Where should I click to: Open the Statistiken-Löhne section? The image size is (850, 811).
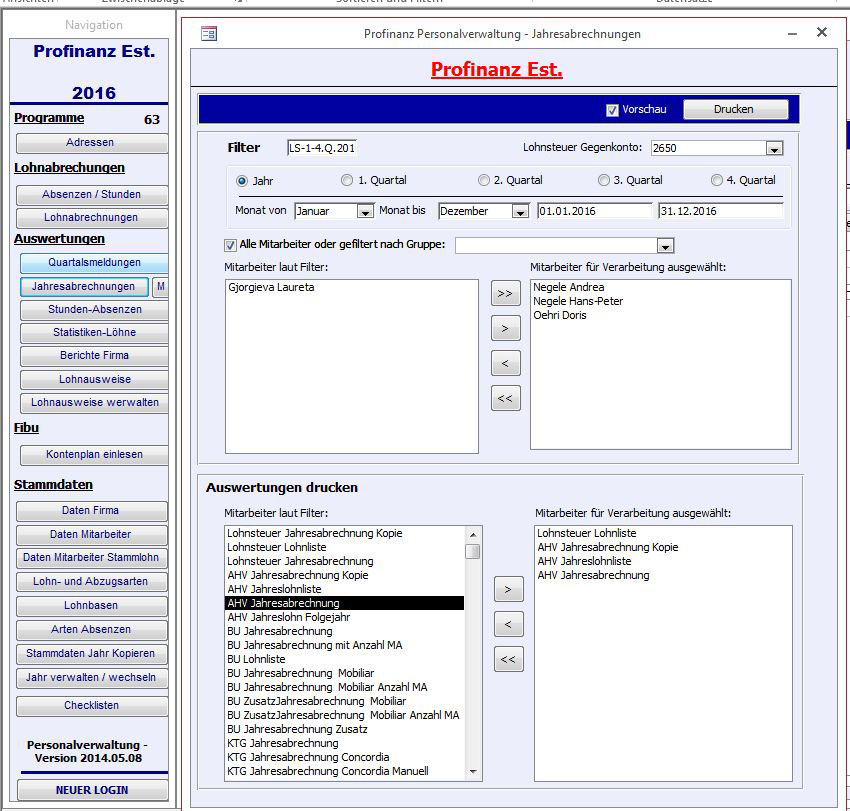pyautogui.click(x=94, y=332)
